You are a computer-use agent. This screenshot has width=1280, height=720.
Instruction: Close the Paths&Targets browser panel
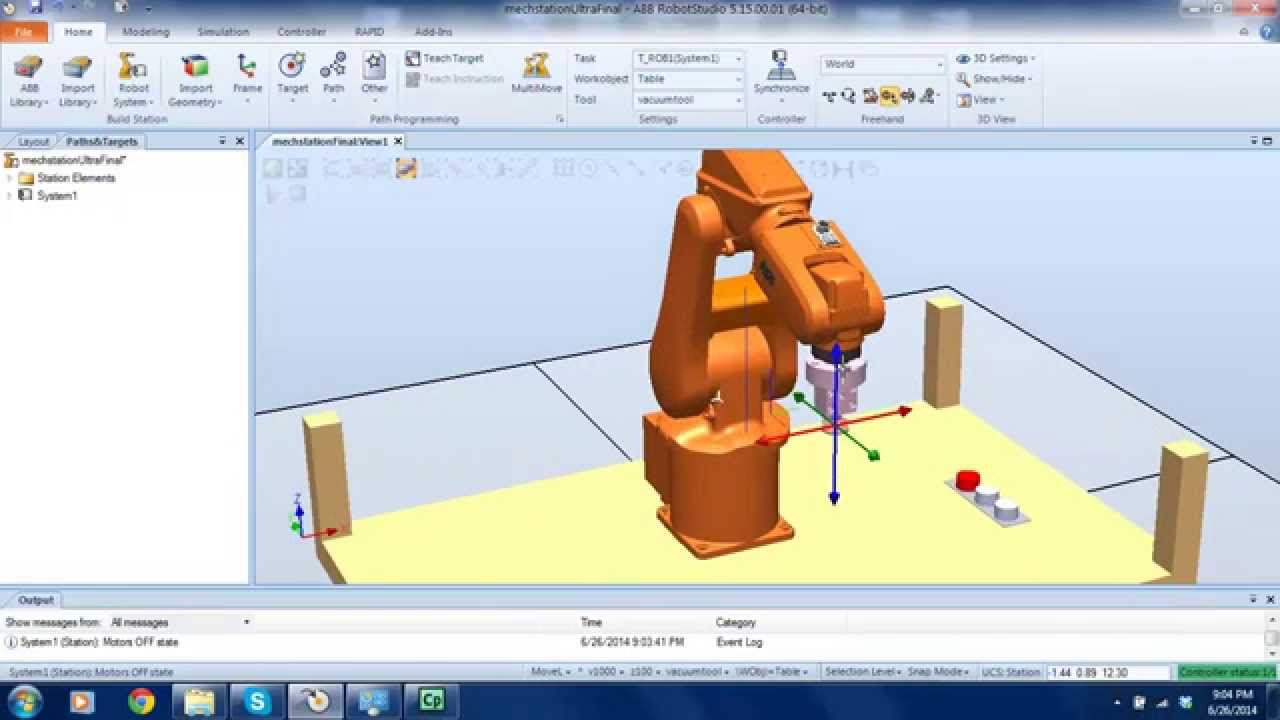tap(240, 142)
